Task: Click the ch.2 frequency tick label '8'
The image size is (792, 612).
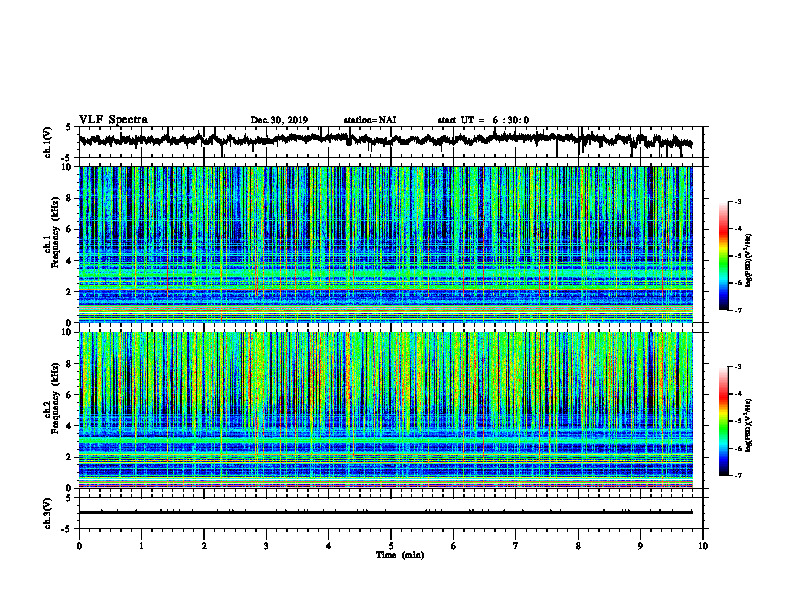Action: [x=70, y=364]
